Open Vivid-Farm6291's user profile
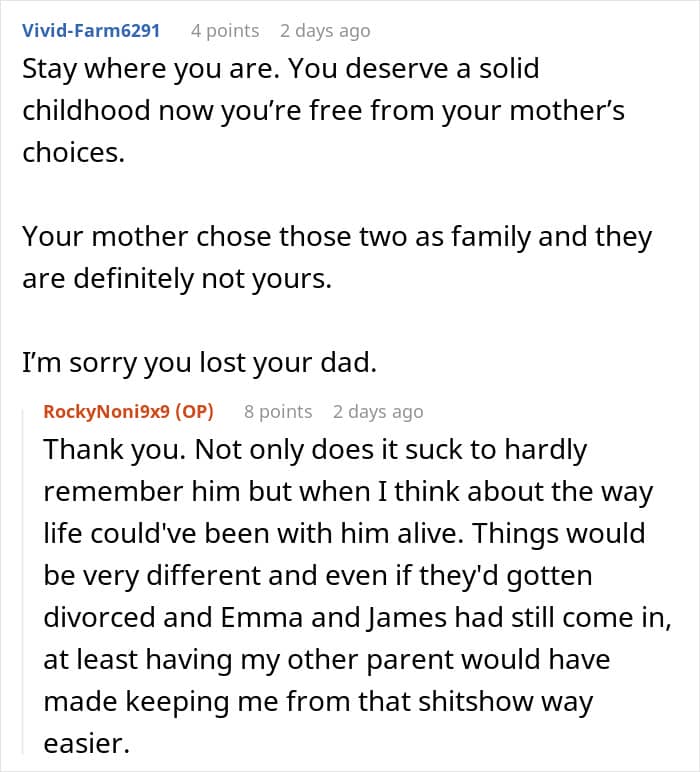 pyautogui.click(x=91, y=30)
